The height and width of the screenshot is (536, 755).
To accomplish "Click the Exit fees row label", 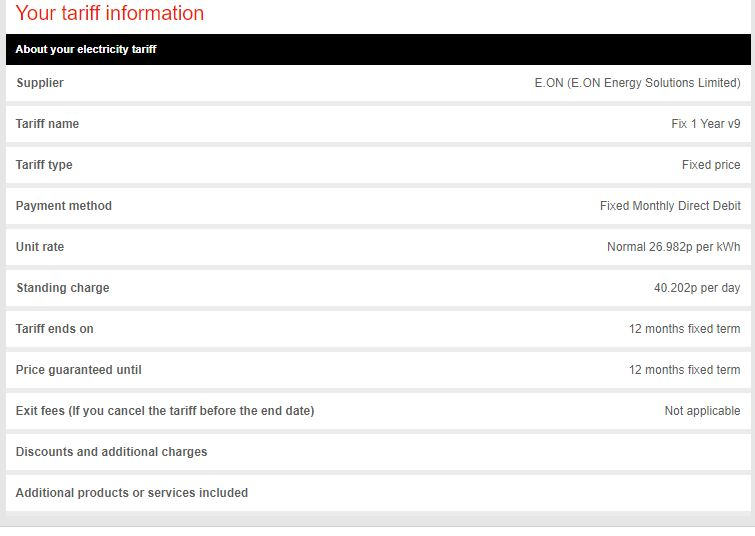I will tap(165, 411).
